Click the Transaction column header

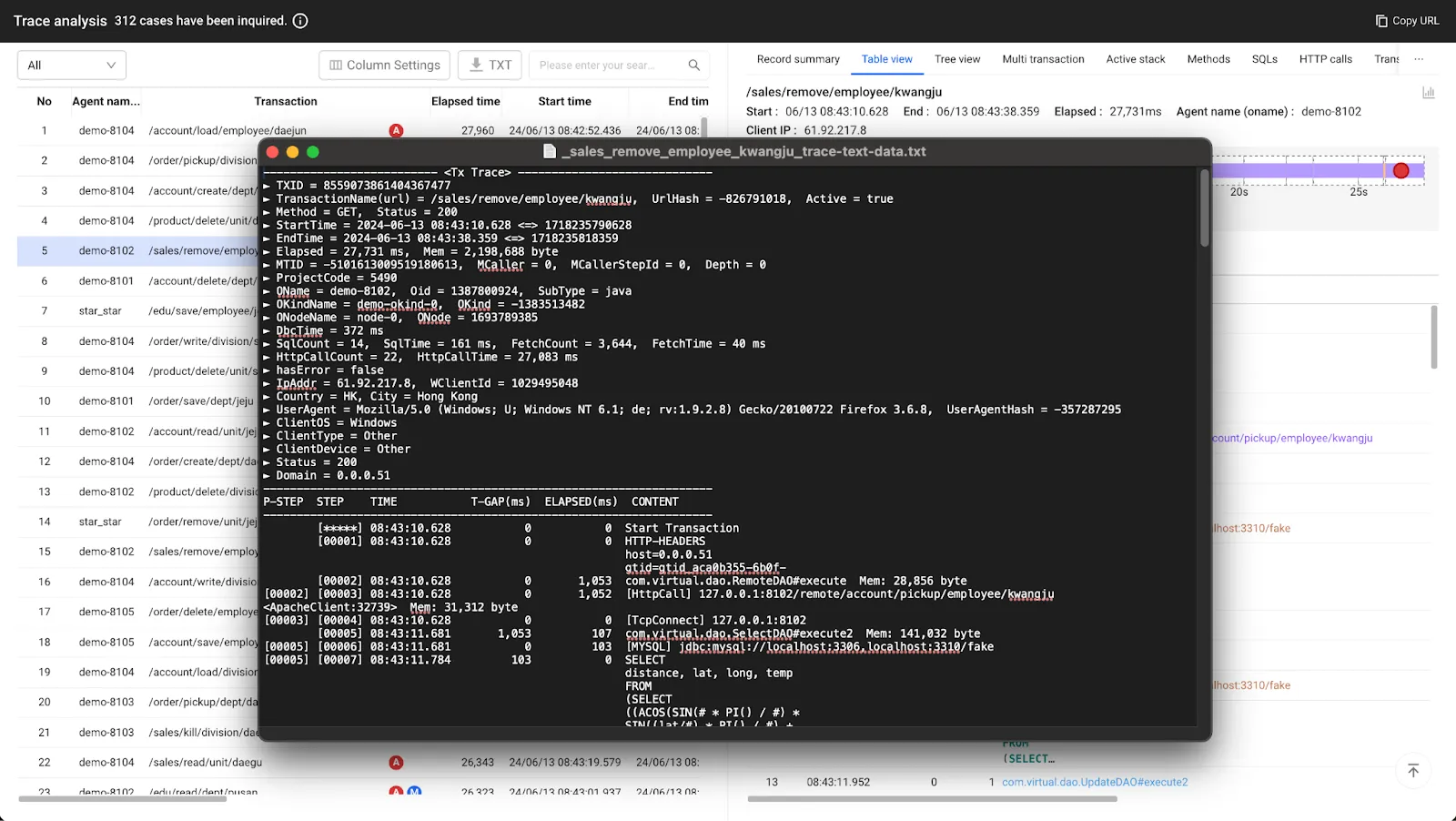pos(286,101)
